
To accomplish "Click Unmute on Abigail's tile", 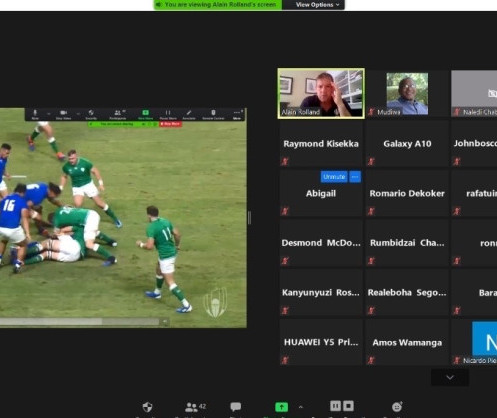I will click(x=334, y=177).
